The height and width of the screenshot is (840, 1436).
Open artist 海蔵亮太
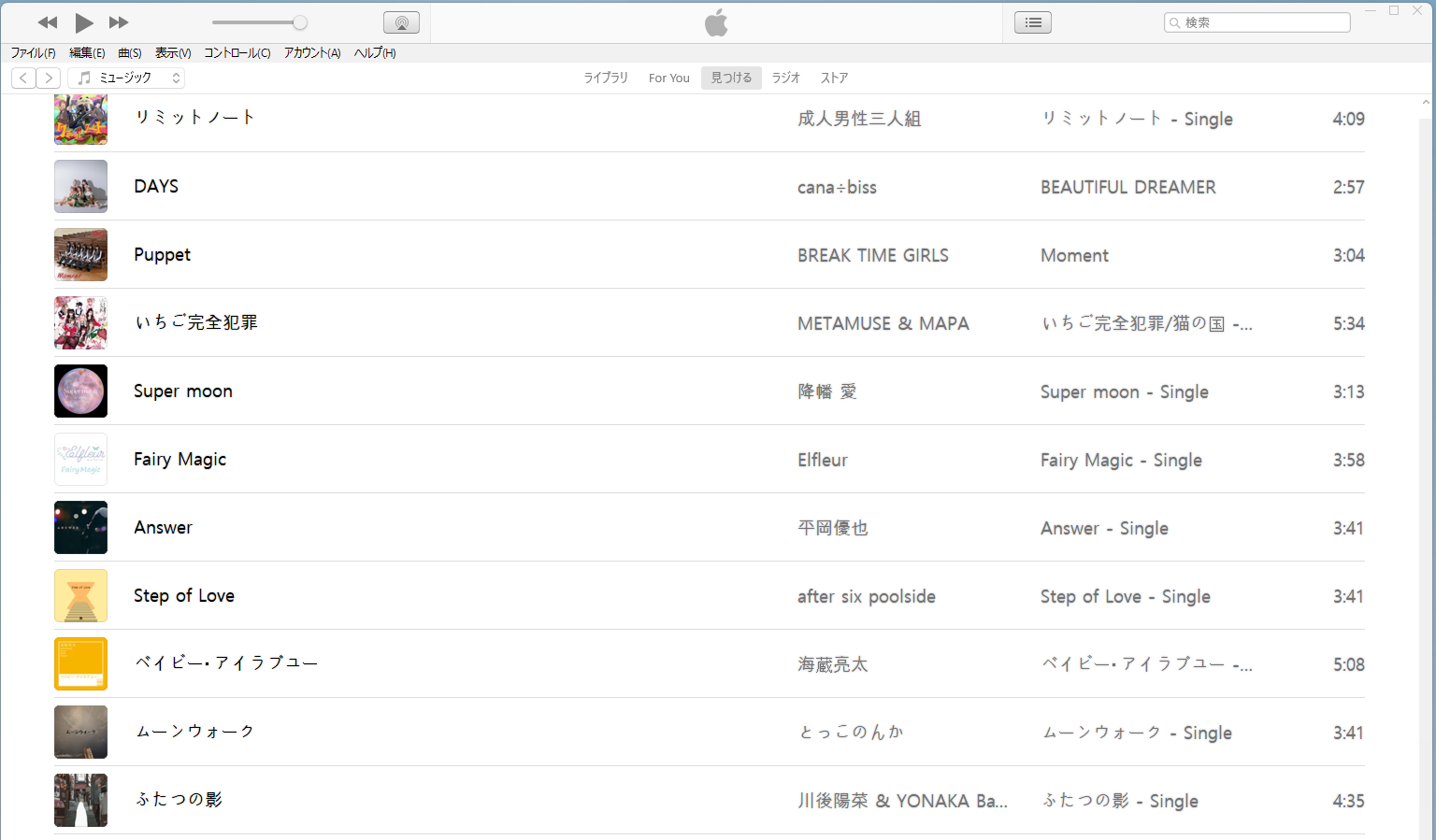point(833,664)
